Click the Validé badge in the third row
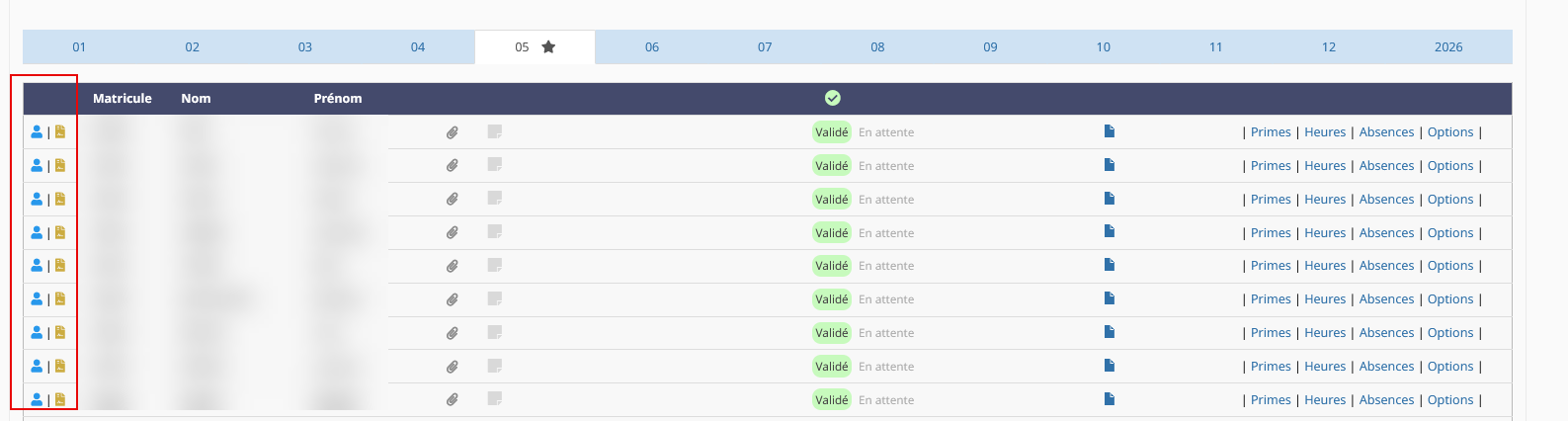Screen dimensions: 1568x421 coord(831,200)
